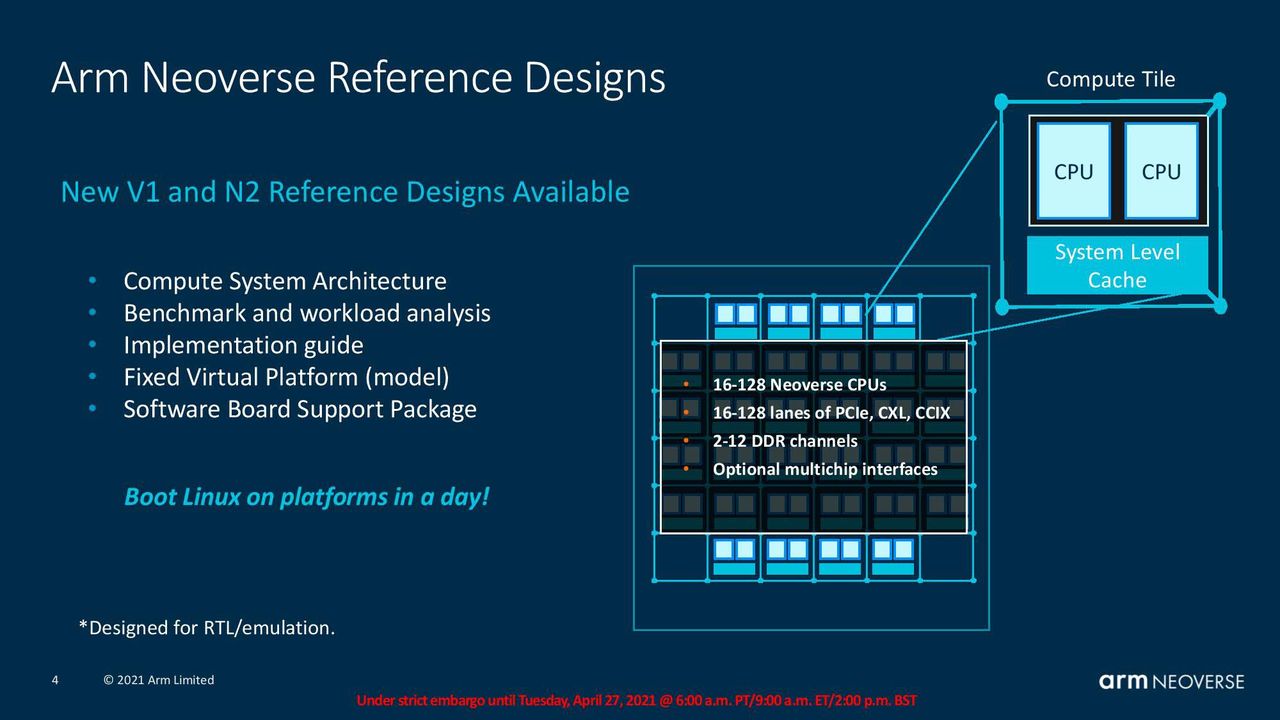Click the "*Designed for RTL/emulation." footnote
The image size is (1280, 720).
pos(207,628)
